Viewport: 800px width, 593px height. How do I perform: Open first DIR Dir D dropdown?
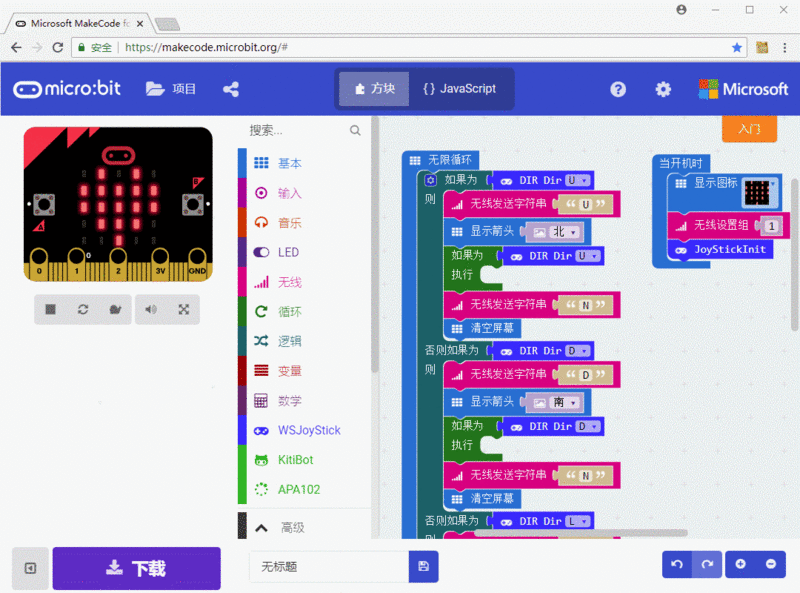(x=578, y=351)
